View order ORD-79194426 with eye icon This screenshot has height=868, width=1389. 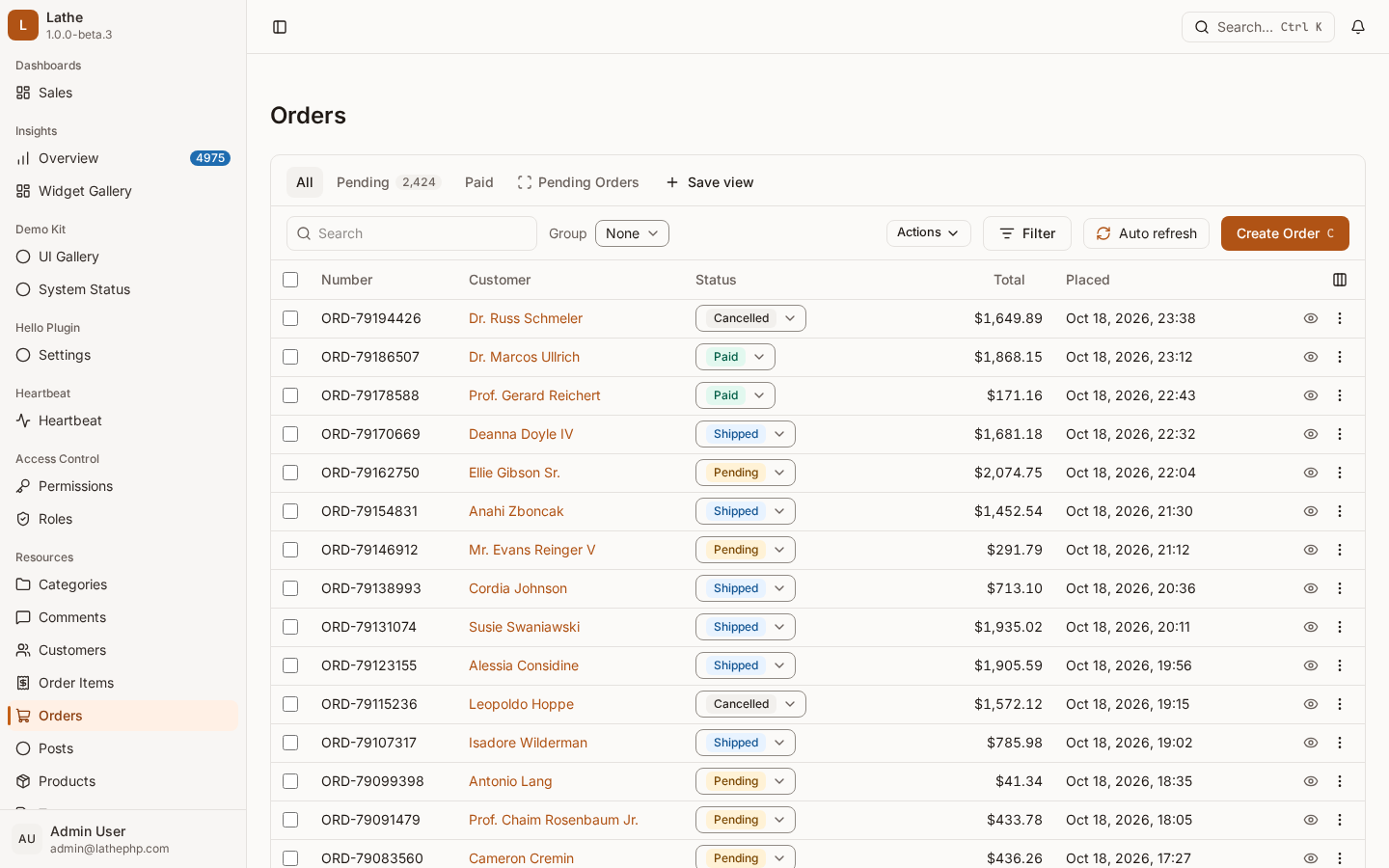(x=1311, y=318)
